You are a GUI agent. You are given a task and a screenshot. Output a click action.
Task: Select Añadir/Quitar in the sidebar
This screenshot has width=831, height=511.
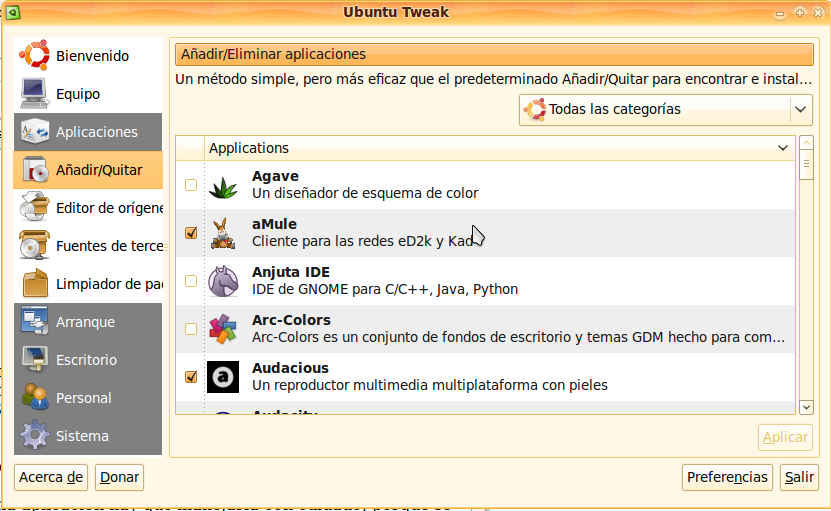click(x=88, y=170)
